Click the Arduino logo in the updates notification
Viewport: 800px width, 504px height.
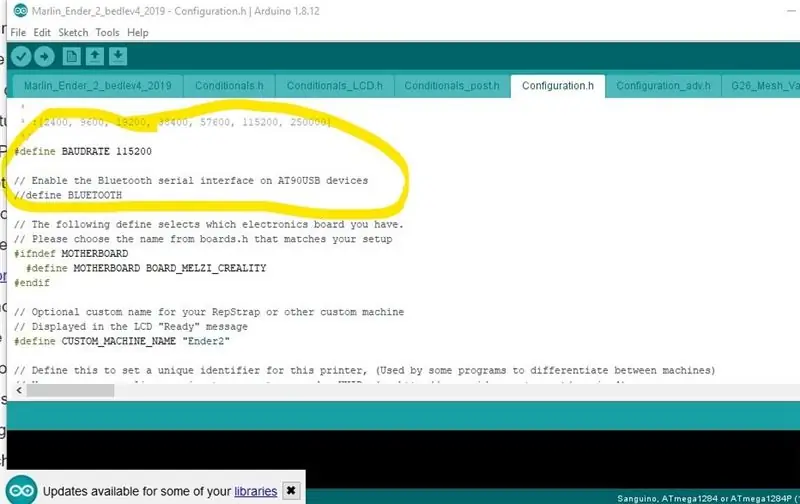(21, 490)
